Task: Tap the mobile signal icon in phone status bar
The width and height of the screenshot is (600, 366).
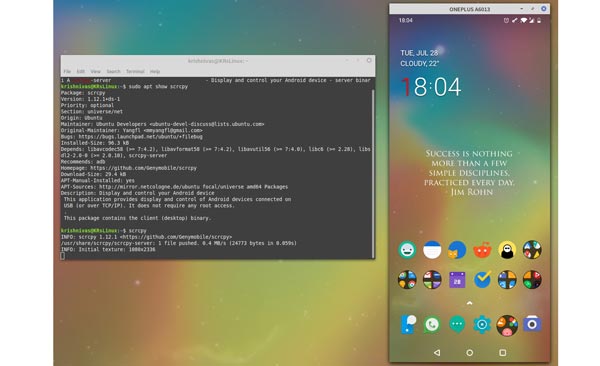Action: (x=532, y=20)
